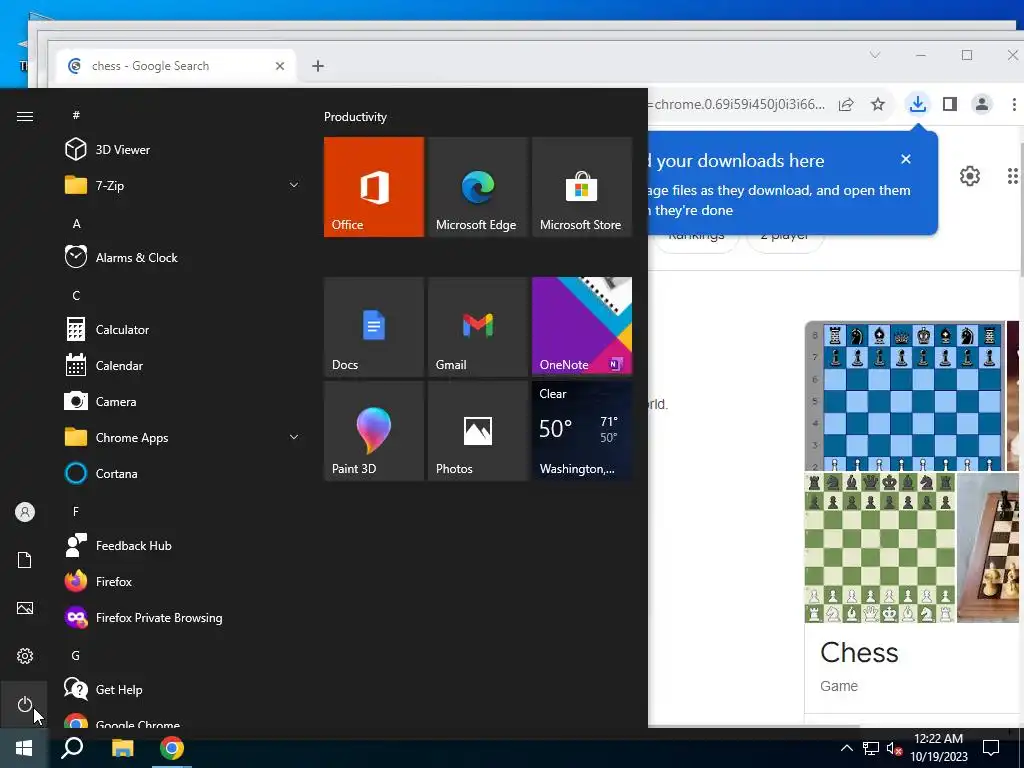Open the network tray icon
Image resolution: width=1024 pixels, height=768 pixels.
pos(871,748)
